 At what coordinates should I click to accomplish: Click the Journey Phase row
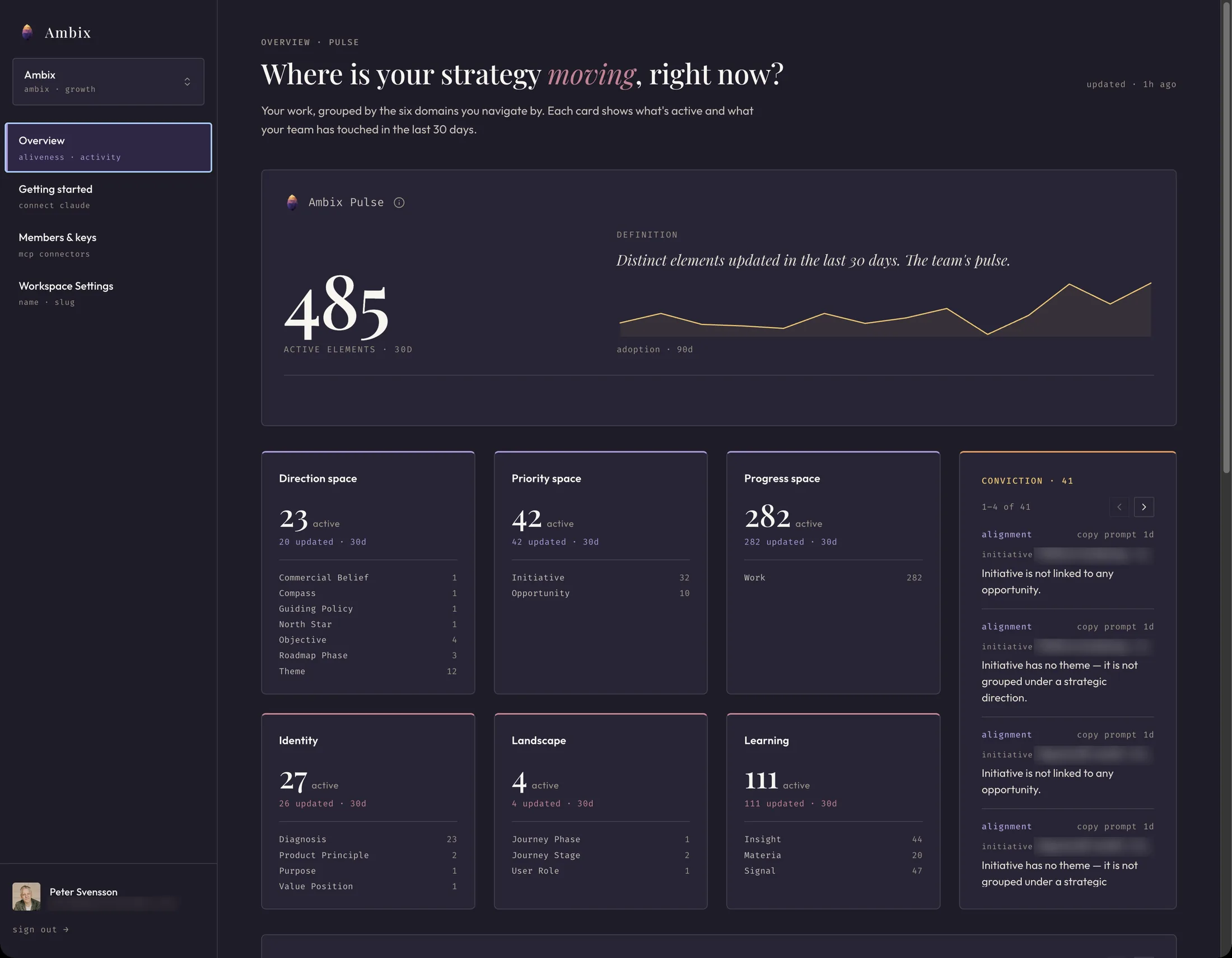coord(600,840)
